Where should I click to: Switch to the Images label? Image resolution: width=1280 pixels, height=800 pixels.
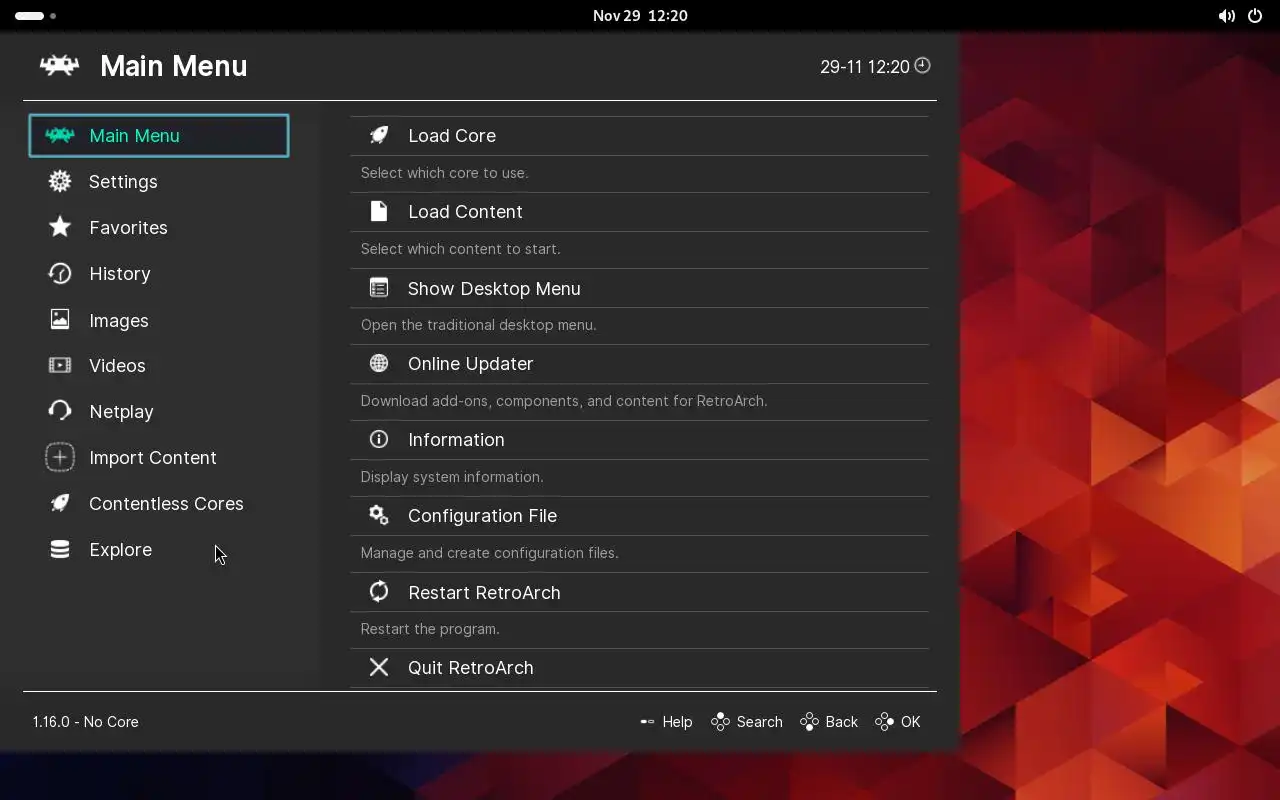point(119,321)
